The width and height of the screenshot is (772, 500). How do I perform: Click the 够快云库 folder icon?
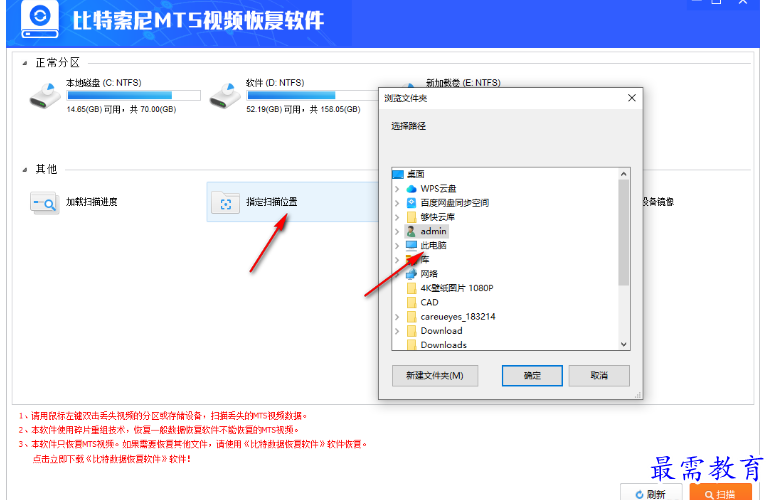coord(412,217)
